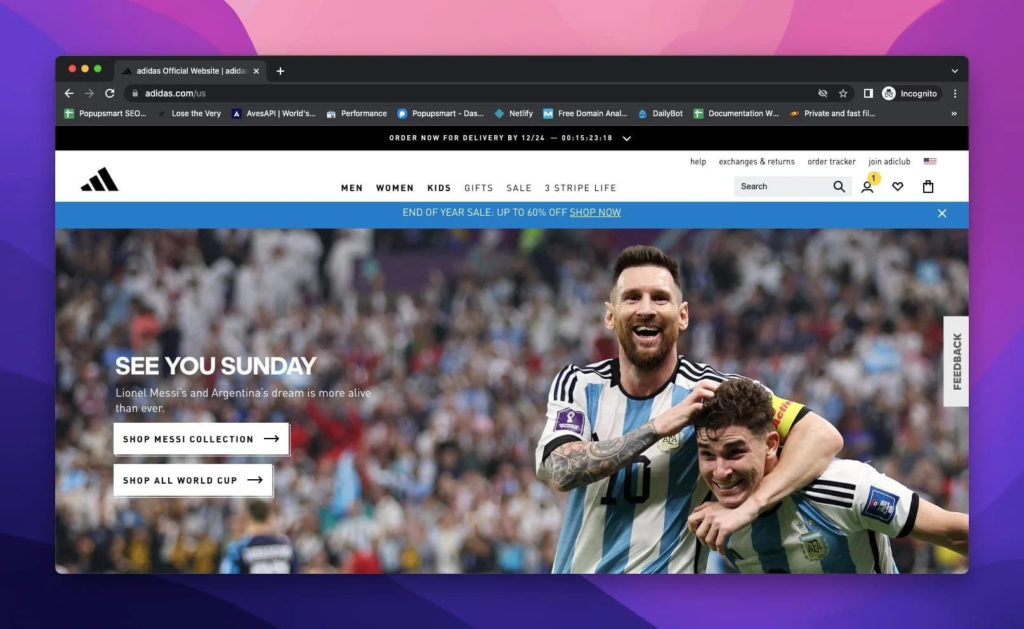Open the shopping bag icon
The width and height of the screenshot is (1024, 629).
pyautogui.click(x=928, y=187)
